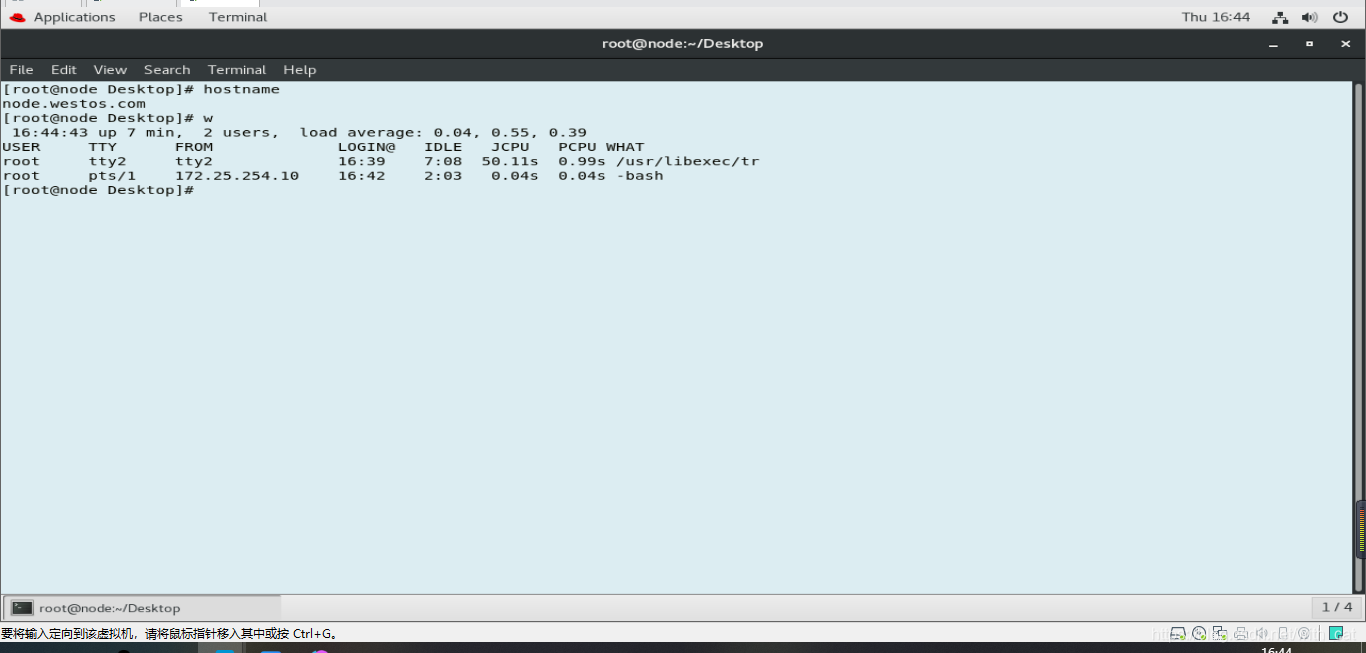This screenshot has width=1366, height=653.
Task: Minimize the terminal window
Action: (x=1273, y=44)
